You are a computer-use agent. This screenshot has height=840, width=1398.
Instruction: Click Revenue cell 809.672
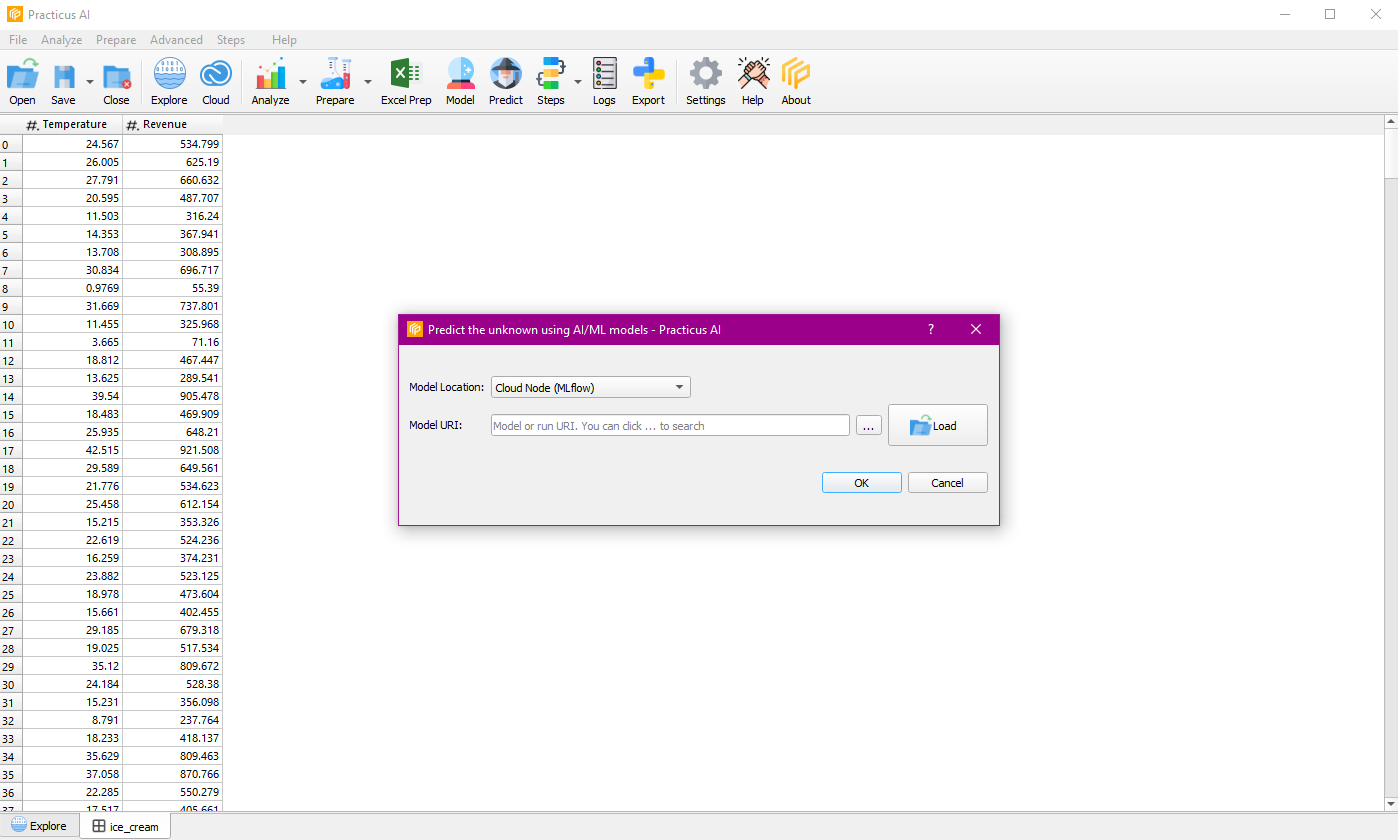(x=172, y=666)
